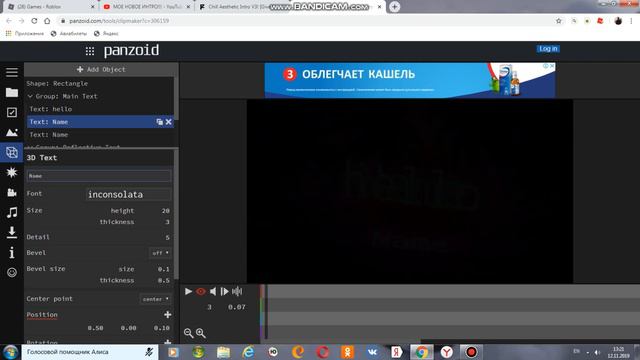Image resolution: width=640 pixels, height=360 pixels.
Task: Open VK from the taskbar
Action: click(x=372, y=352)
